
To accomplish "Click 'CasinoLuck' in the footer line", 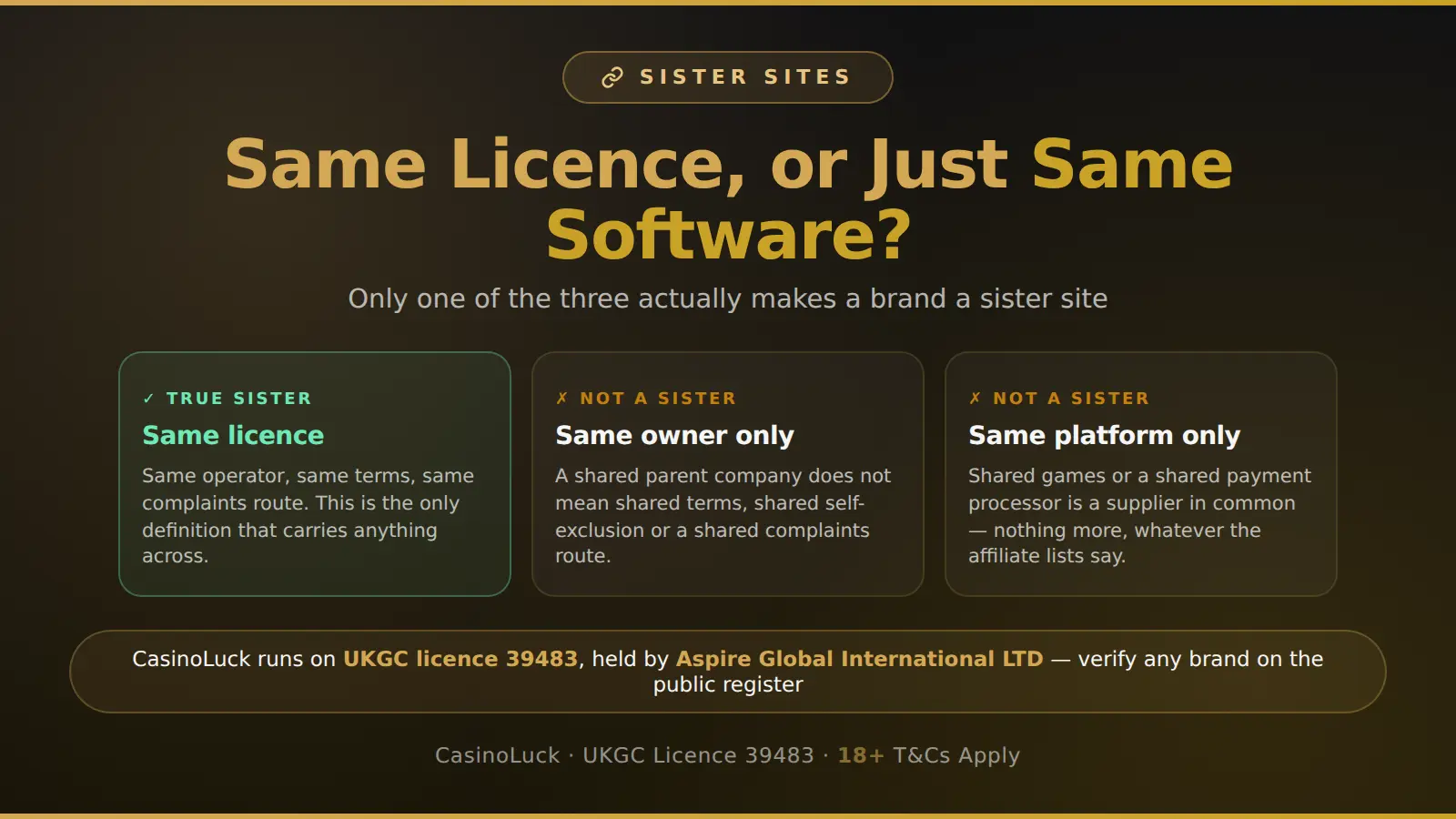I will (x=498, y=755).
